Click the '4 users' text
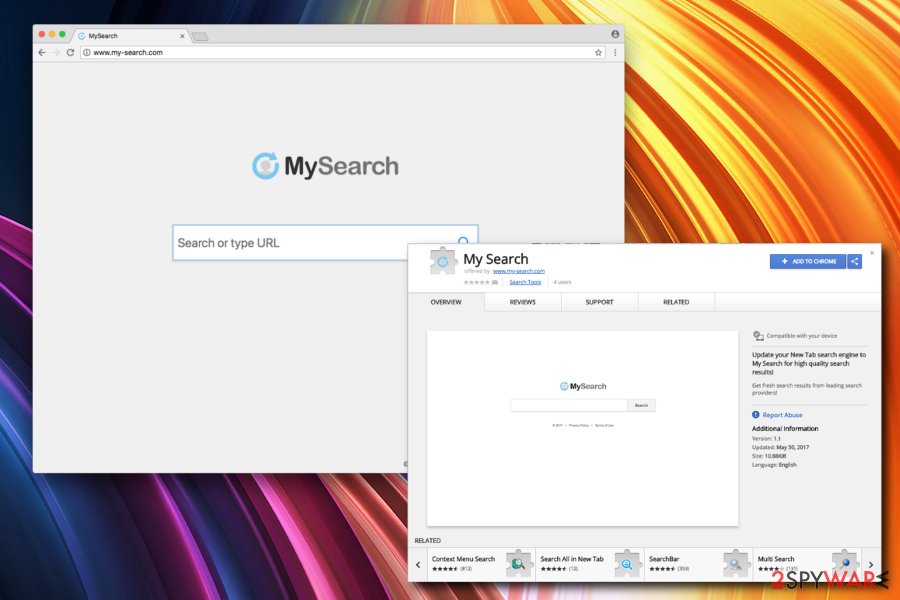 pyautogui.click(x=562, y=282)
